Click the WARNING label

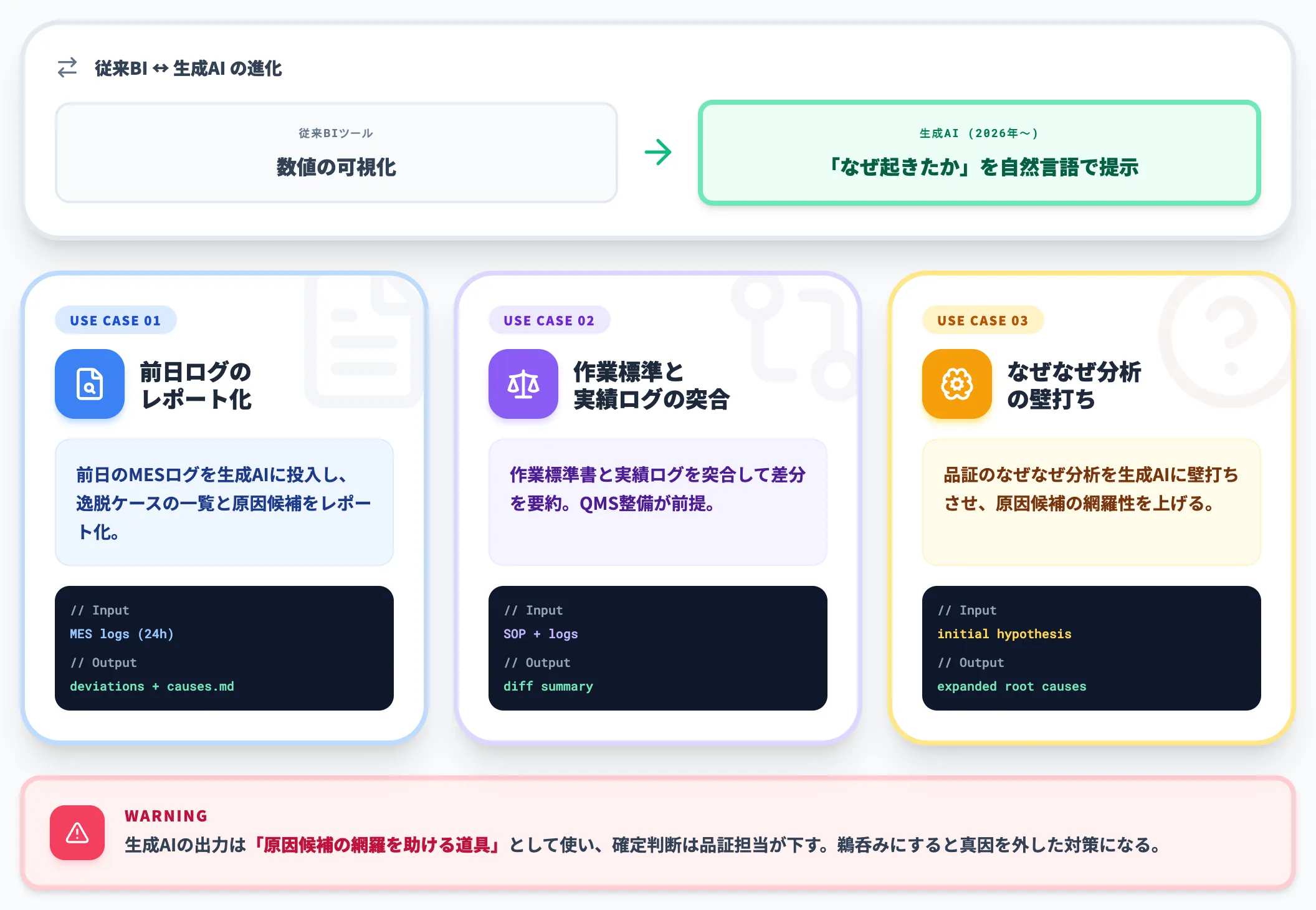pyautogui.click(x=166, y=816)
